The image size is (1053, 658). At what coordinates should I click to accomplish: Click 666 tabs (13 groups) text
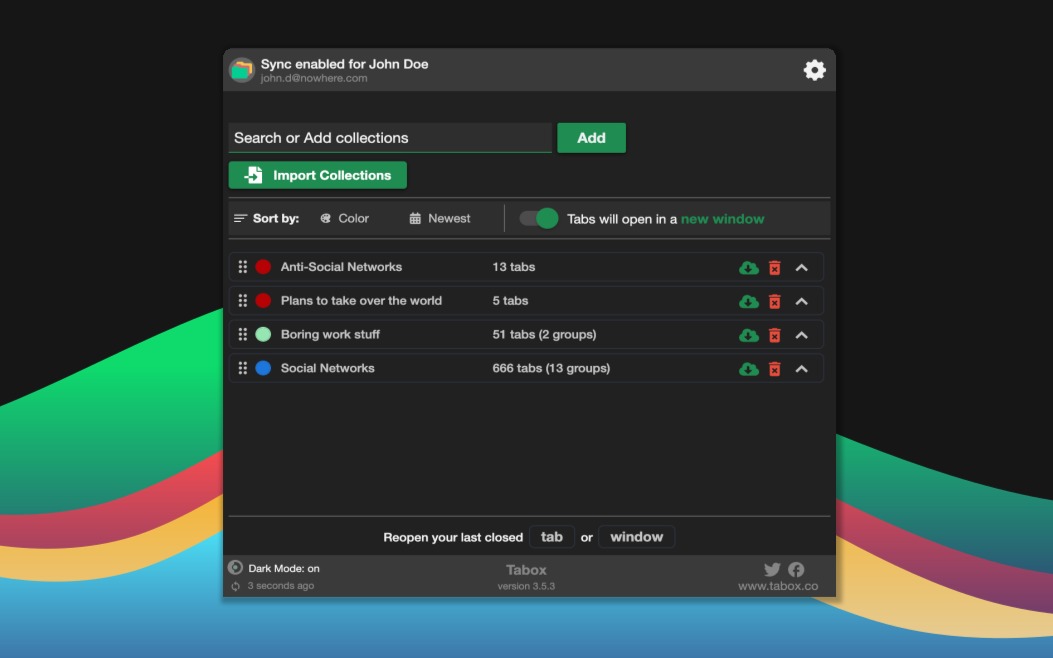pos(551,367)
